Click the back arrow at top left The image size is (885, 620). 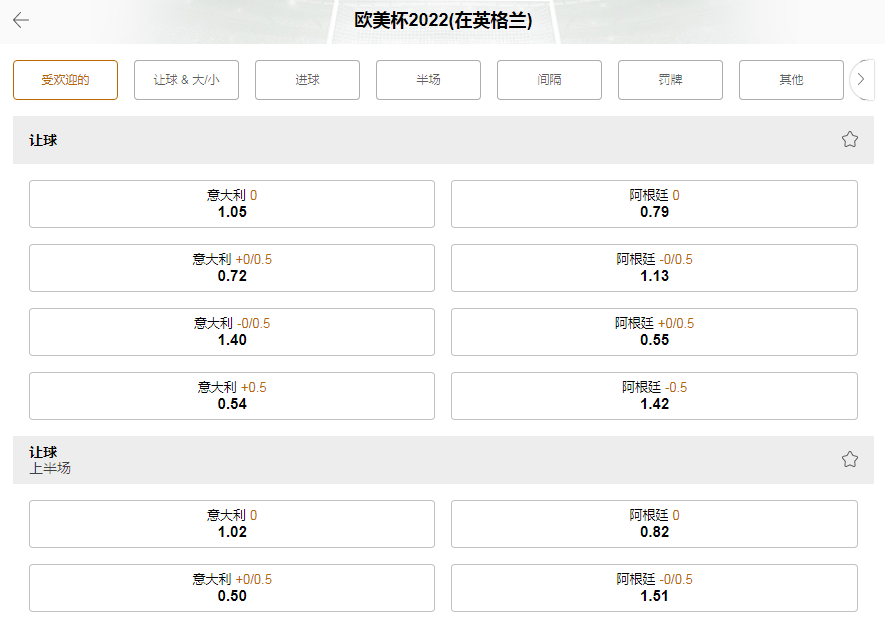click(22, 19)
